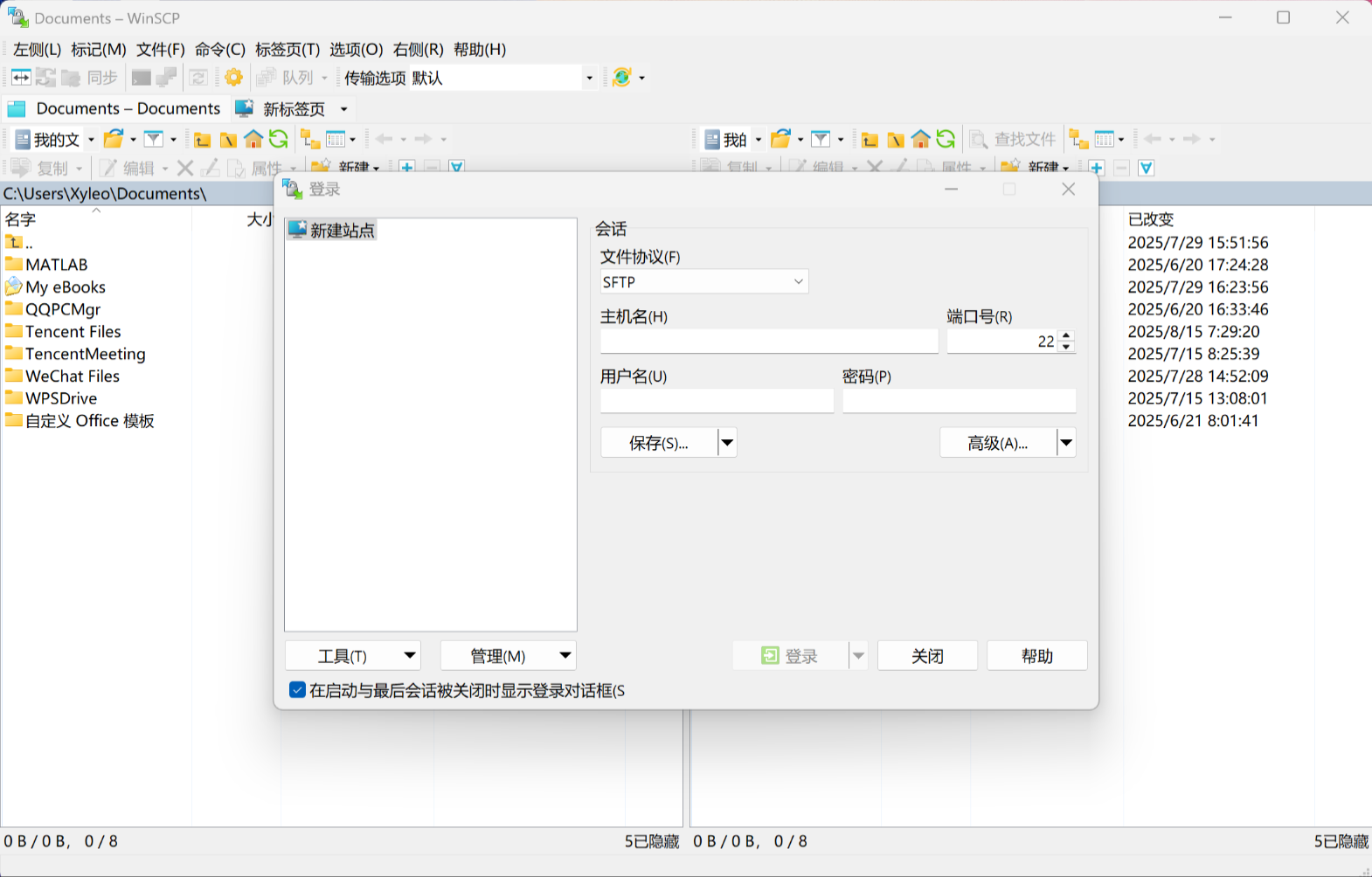Viewport: 1372px width, 877px height.
Task: Open the 选项(O) menu
Action: 357,50
